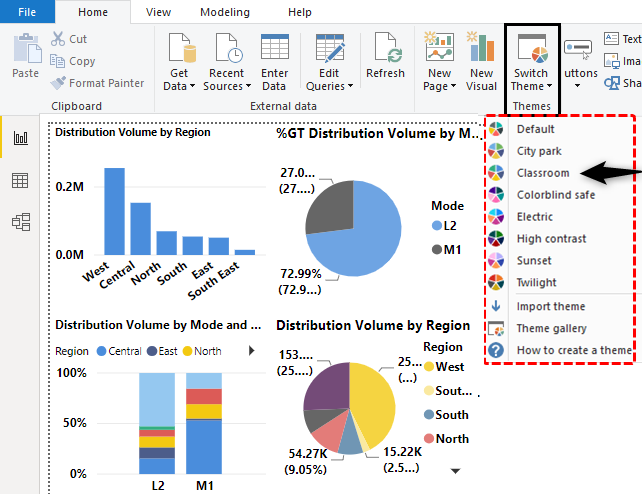Click the Central bar in bar chart

[x=140, y=229]
